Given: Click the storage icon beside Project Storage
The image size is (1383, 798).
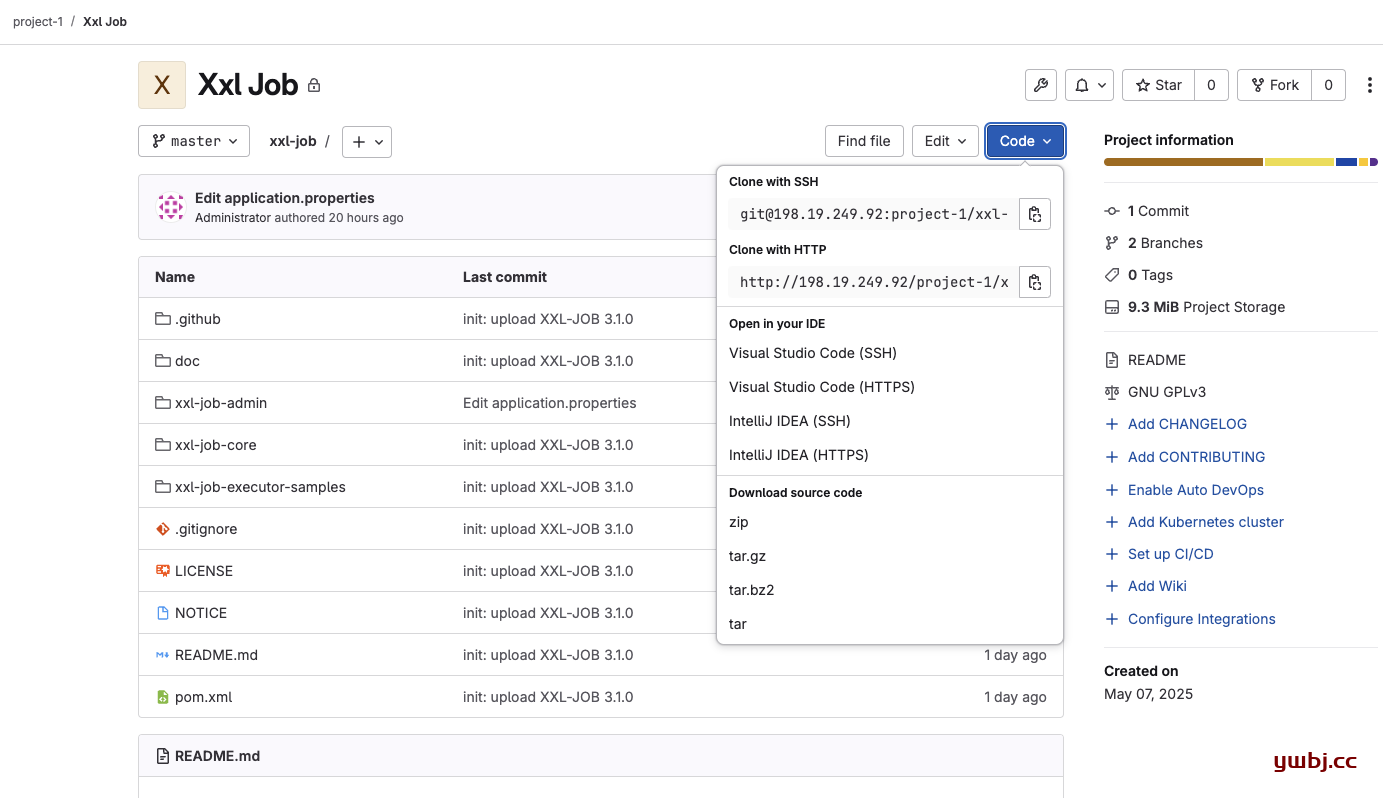Looking at the screenshot, I should point(1112,307).
